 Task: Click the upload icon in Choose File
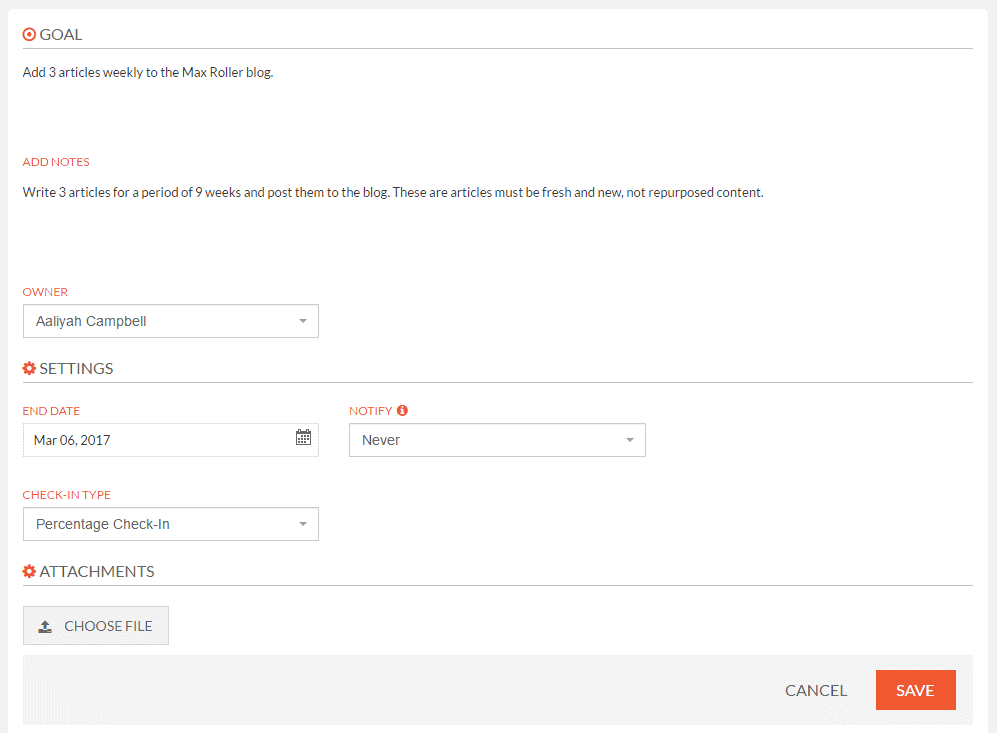click(45, 626)
